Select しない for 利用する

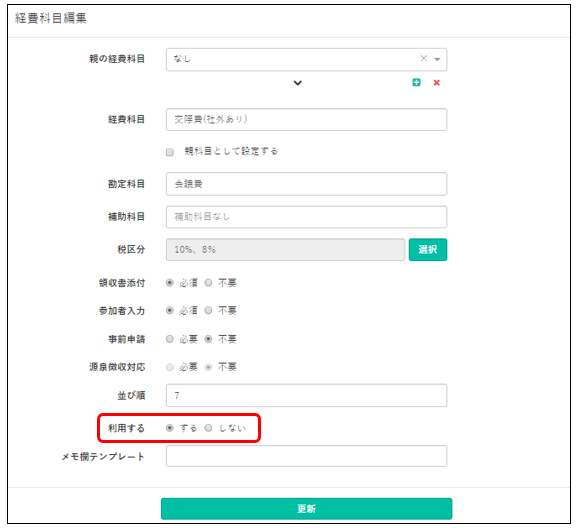pos(208,428)
